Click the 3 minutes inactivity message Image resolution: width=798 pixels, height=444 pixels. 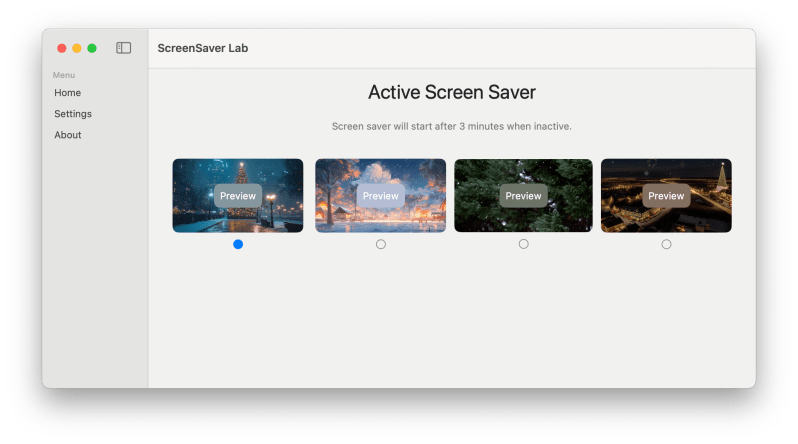point(452,126)
